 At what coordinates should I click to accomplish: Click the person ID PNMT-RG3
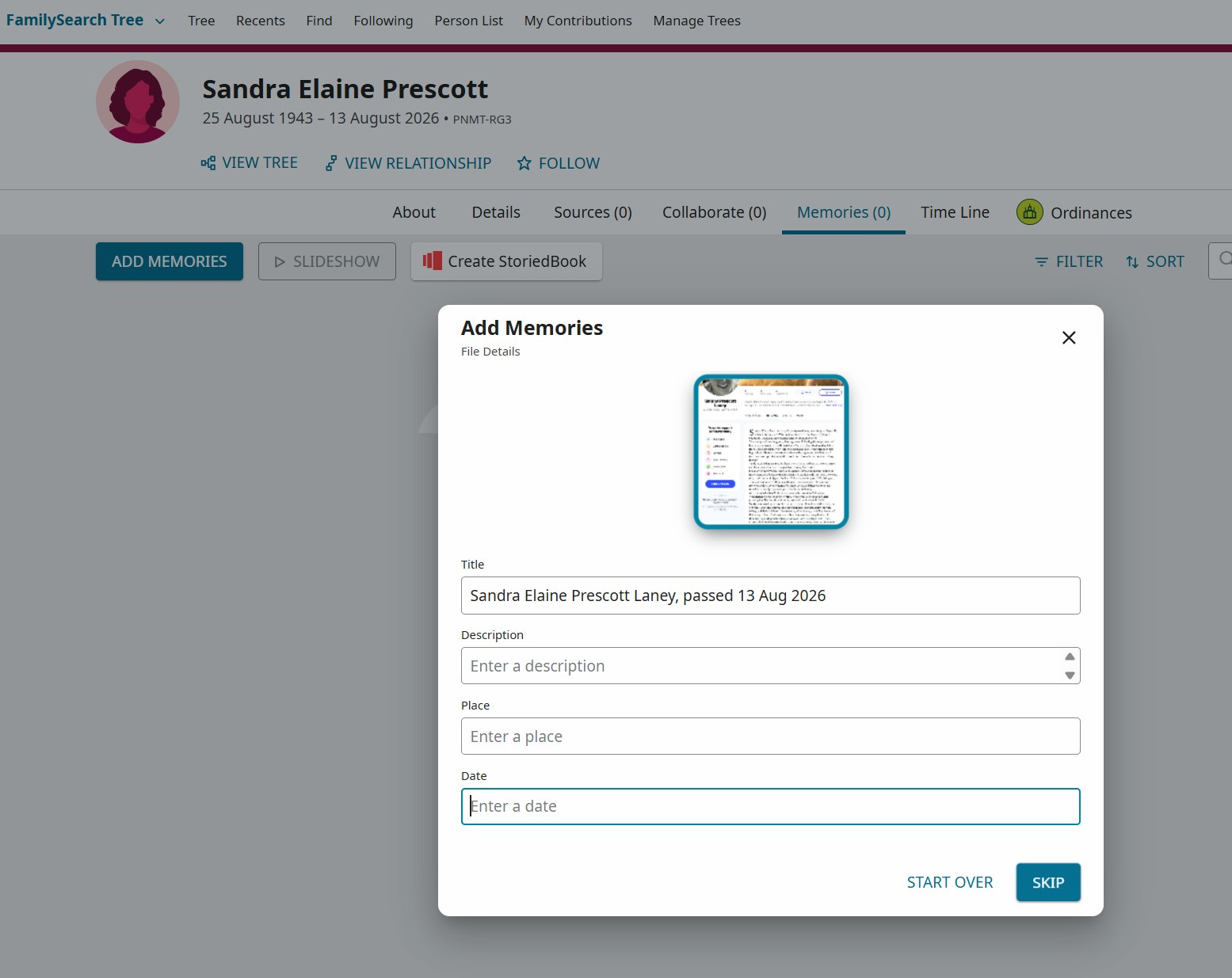483,120
